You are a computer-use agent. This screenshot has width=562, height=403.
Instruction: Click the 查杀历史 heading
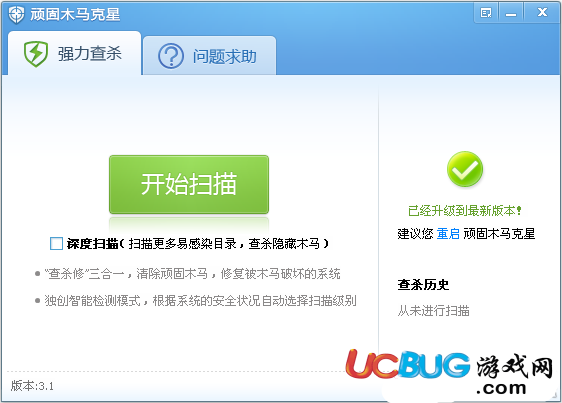click(x=423, y=285)
